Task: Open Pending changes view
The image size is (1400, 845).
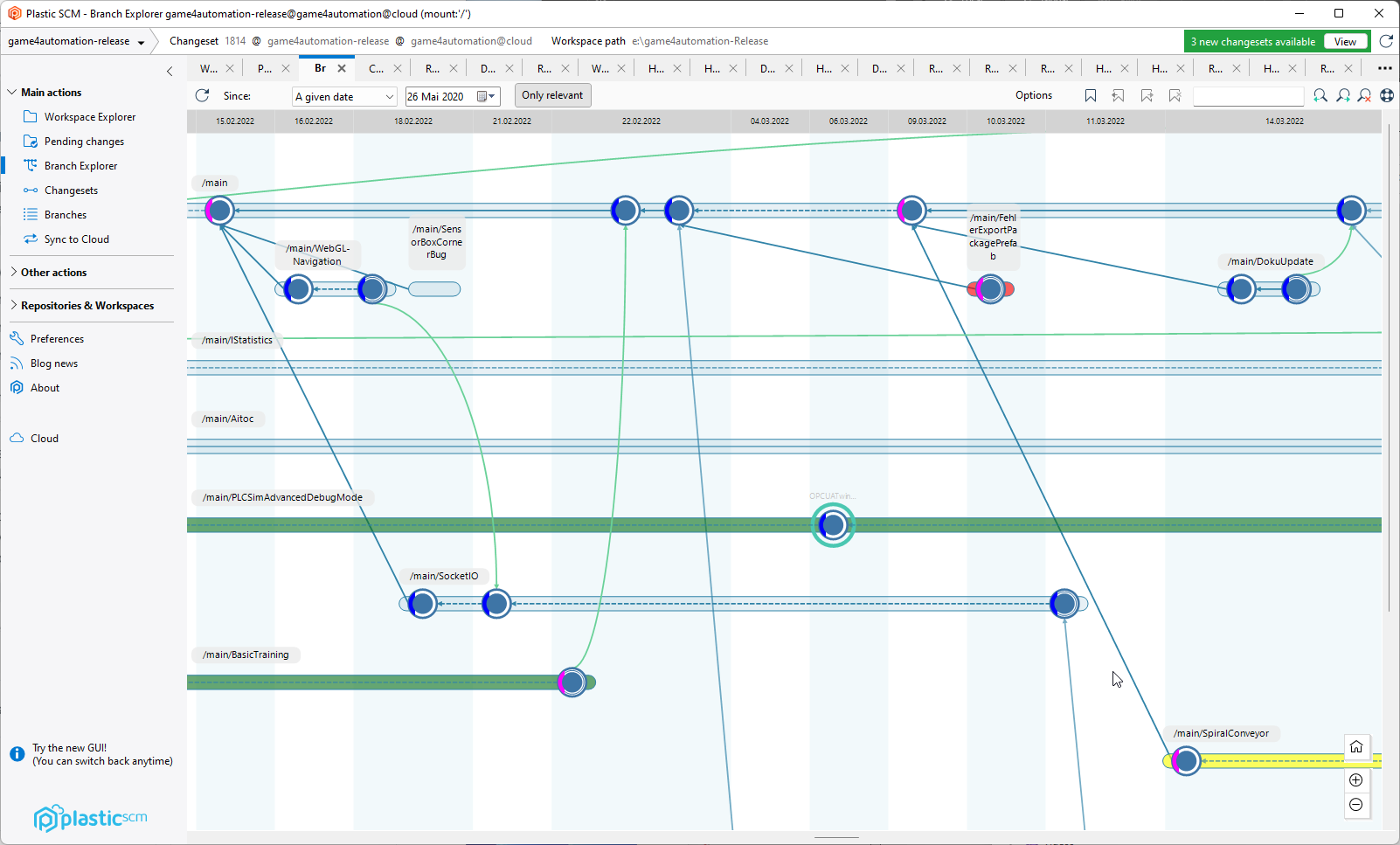Action: point(84,142)
